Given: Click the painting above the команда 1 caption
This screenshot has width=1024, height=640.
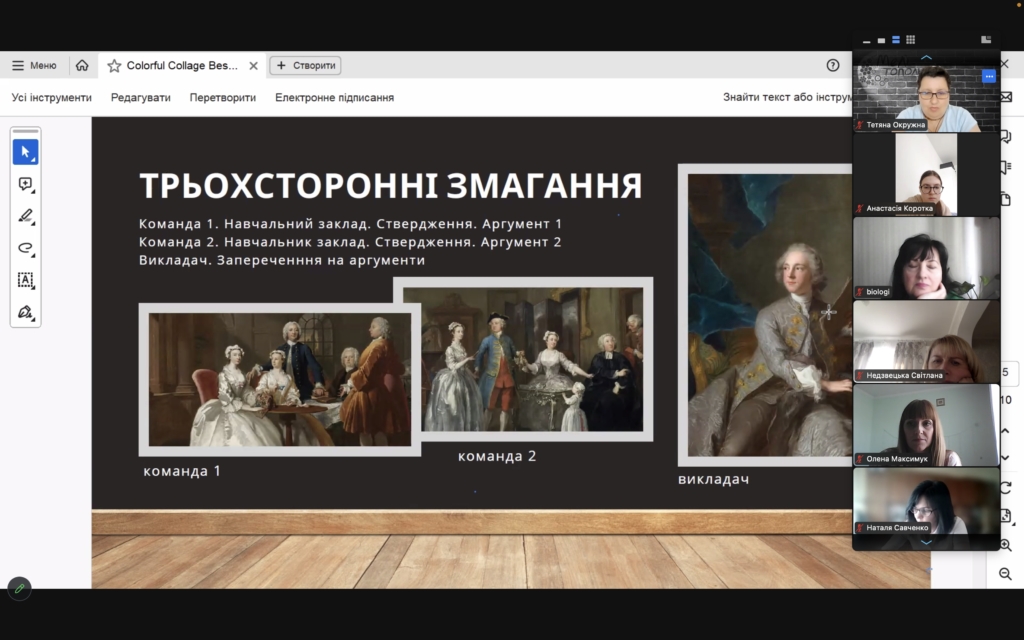Looking at the screenshot, I should click(x=280, y=379).
